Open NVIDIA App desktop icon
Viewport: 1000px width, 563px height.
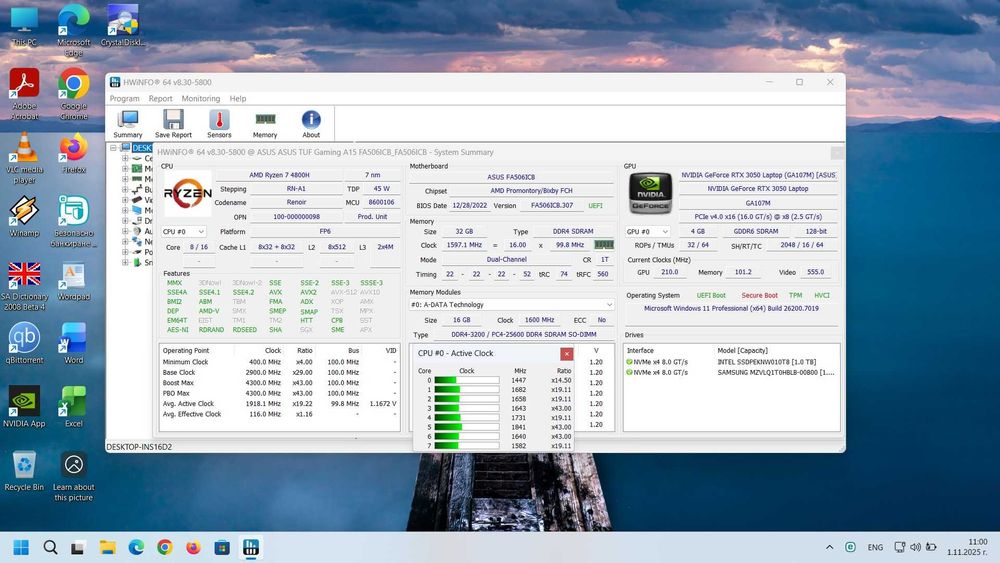click(x=24, y=407)
